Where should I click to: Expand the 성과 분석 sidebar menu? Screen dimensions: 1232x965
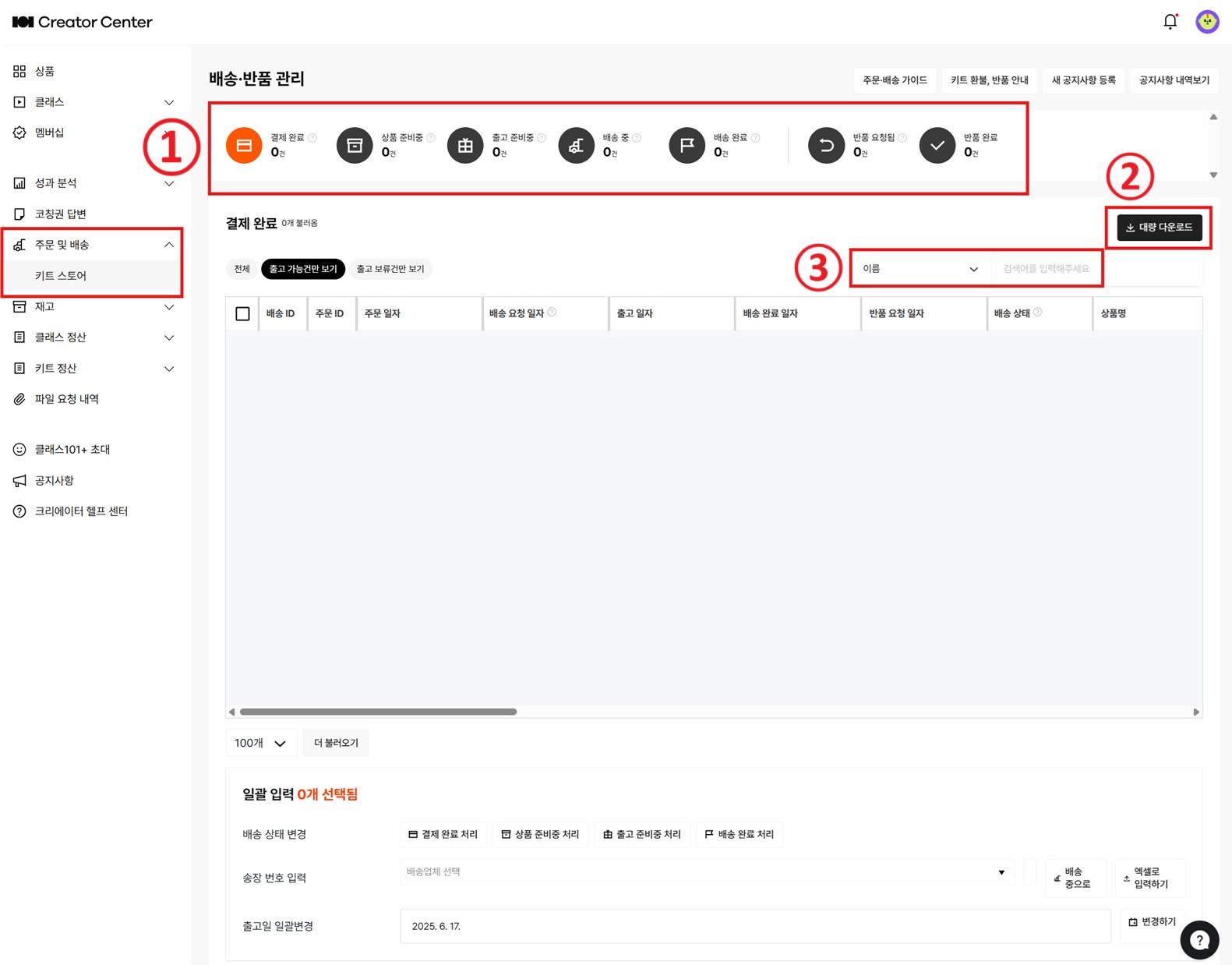pyautogui.click(x=169, y=183)
